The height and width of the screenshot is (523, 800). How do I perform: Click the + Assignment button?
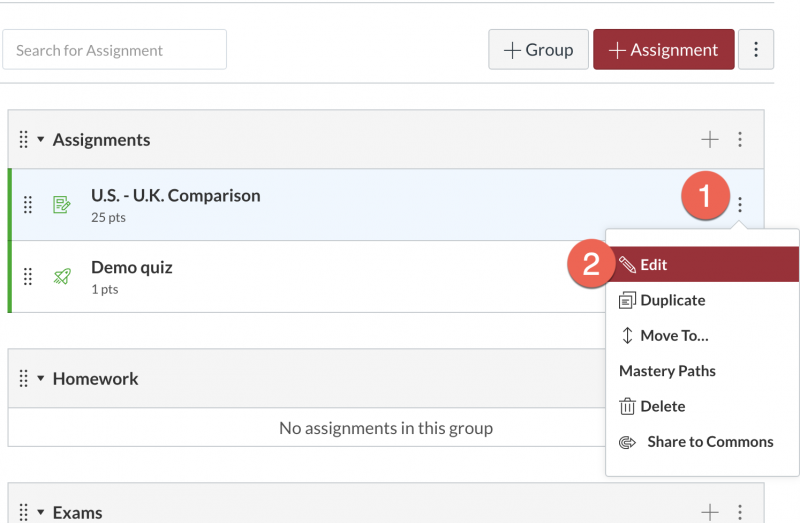[x=663, y=49]
